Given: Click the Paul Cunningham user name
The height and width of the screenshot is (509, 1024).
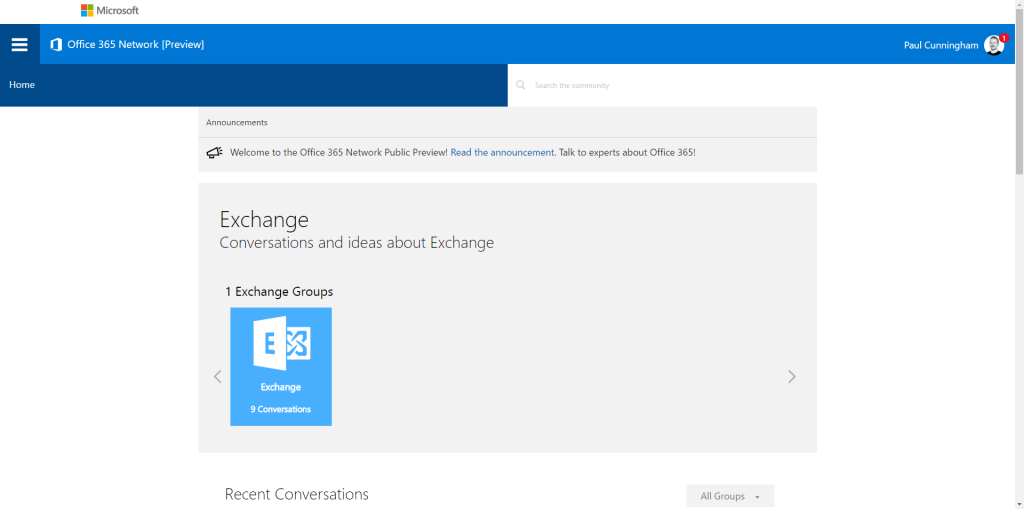Looking at the screenshot, I should click(x=941, y=45).
